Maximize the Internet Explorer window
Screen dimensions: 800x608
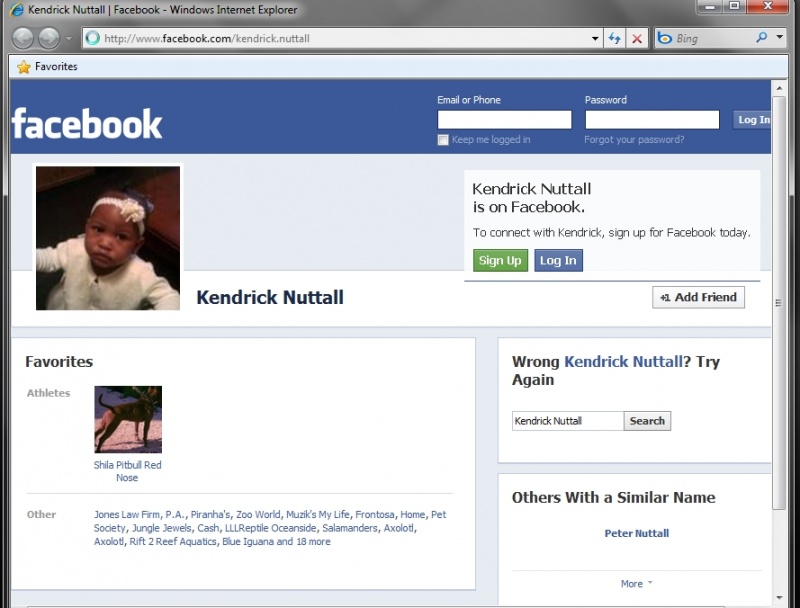tap(734, 6)
